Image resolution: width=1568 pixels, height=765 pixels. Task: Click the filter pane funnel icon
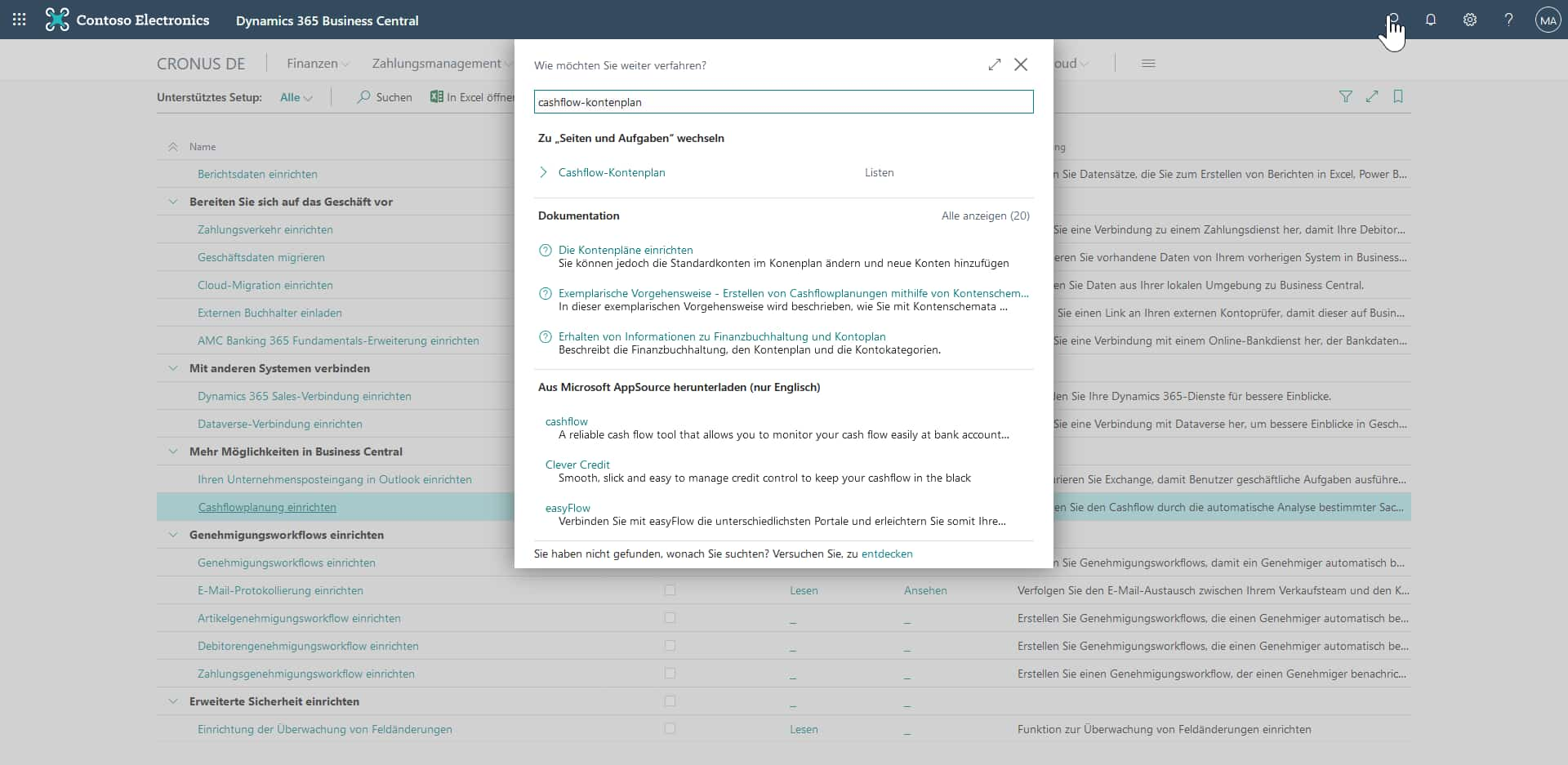point(1346,96)
